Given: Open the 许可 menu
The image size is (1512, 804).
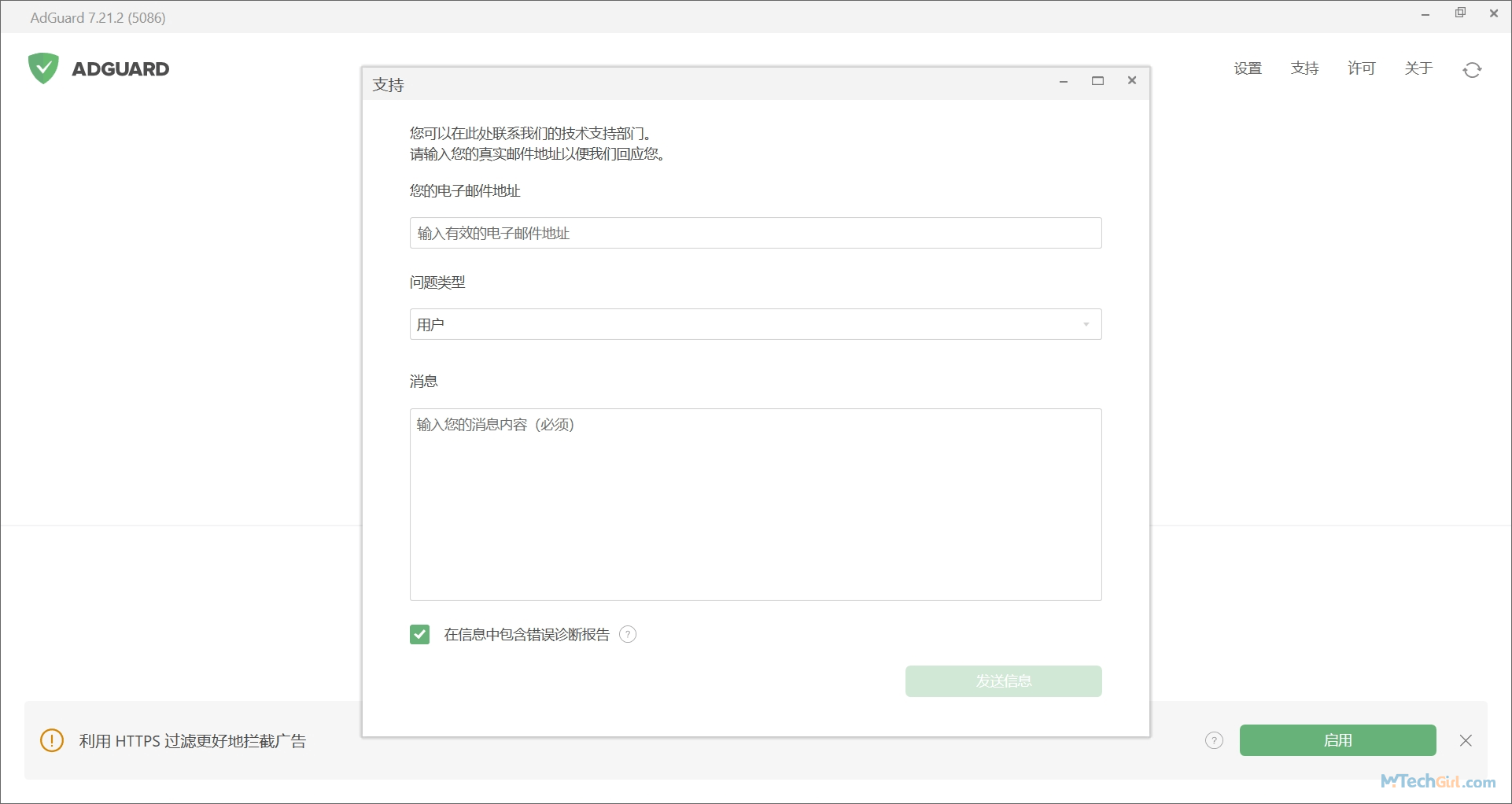Looking at the screenshot, I should click(x=1361, y=68).
